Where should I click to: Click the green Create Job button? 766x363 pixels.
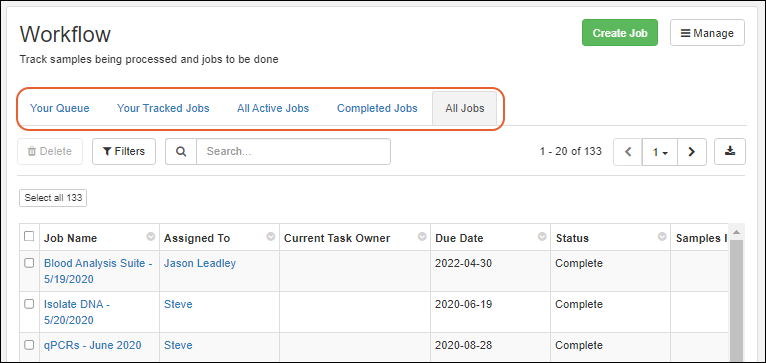(x=620, y=33)
